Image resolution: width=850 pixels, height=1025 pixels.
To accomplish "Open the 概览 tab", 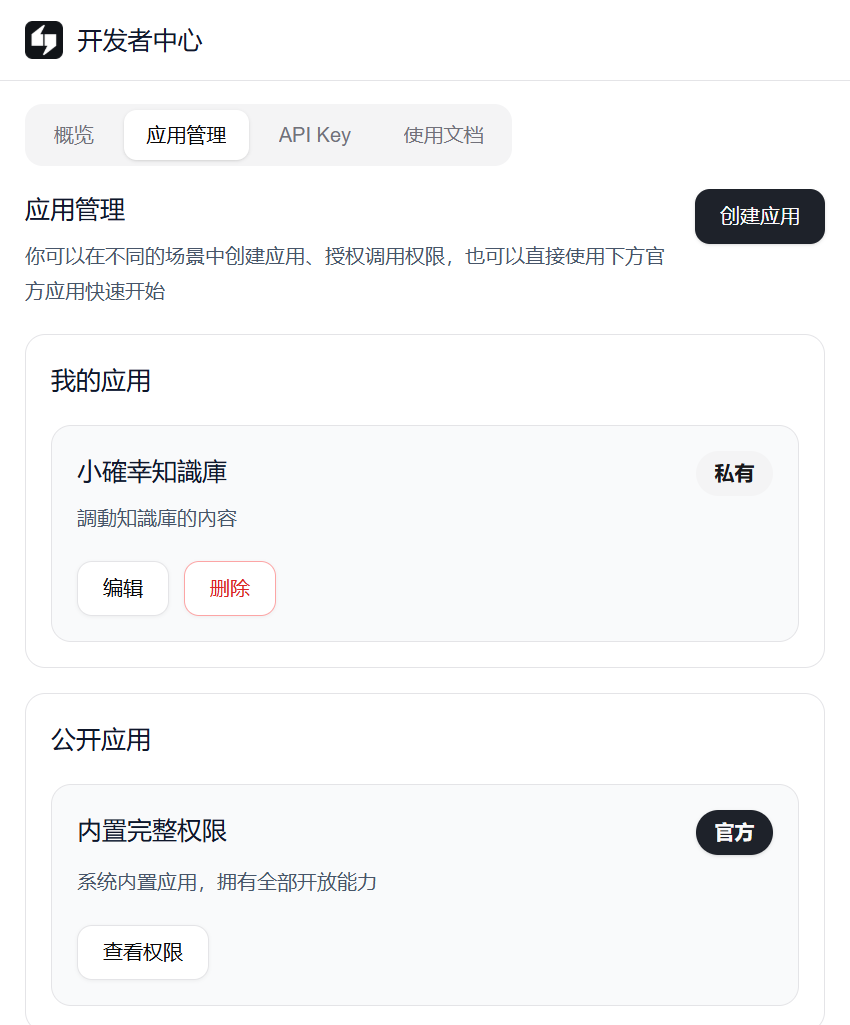I will pyautogui.click(x=71, y=135).
